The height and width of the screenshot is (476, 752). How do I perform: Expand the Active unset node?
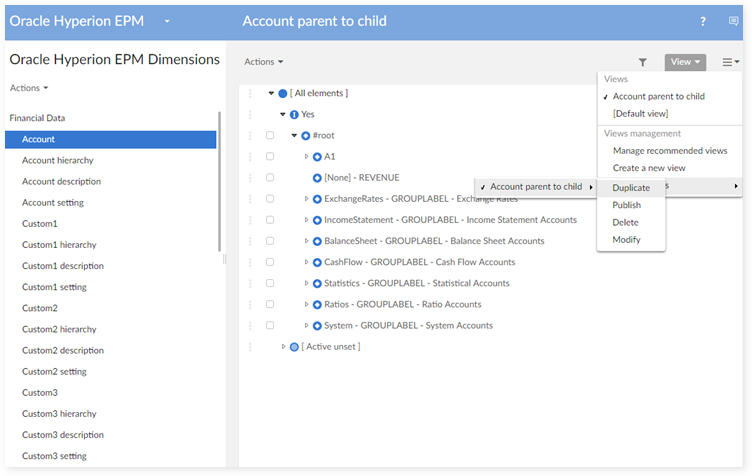click(283, 347)
